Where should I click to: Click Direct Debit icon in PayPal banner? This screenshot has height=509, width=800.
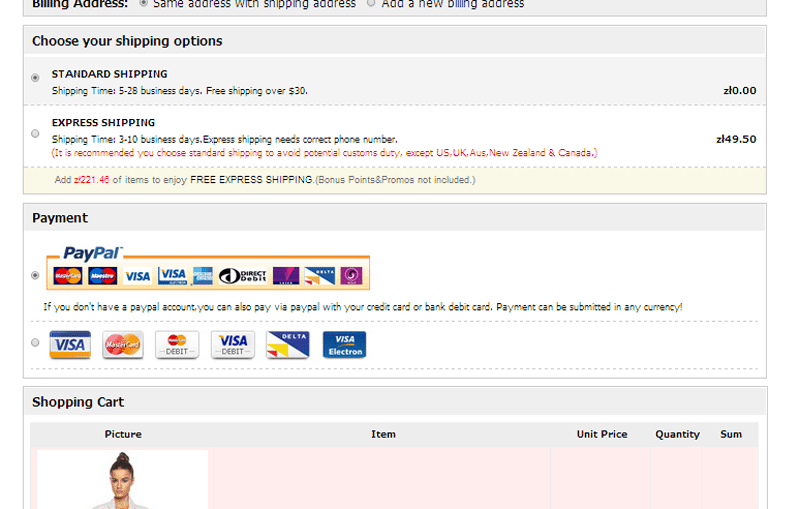point(243,276)
